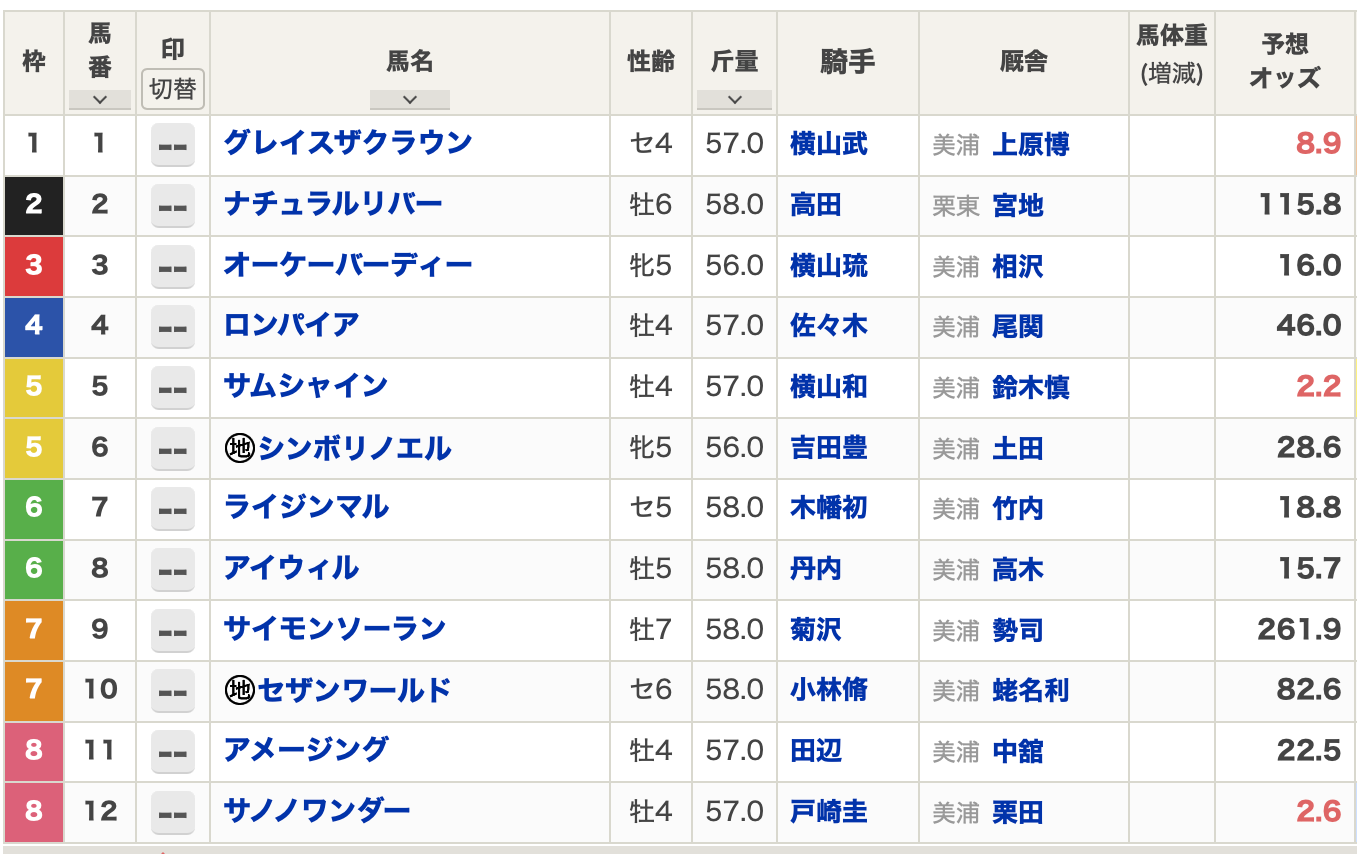Click the 地 icon beside シンボリノエル
The image size is (1357, 854).
pos(239,449)
